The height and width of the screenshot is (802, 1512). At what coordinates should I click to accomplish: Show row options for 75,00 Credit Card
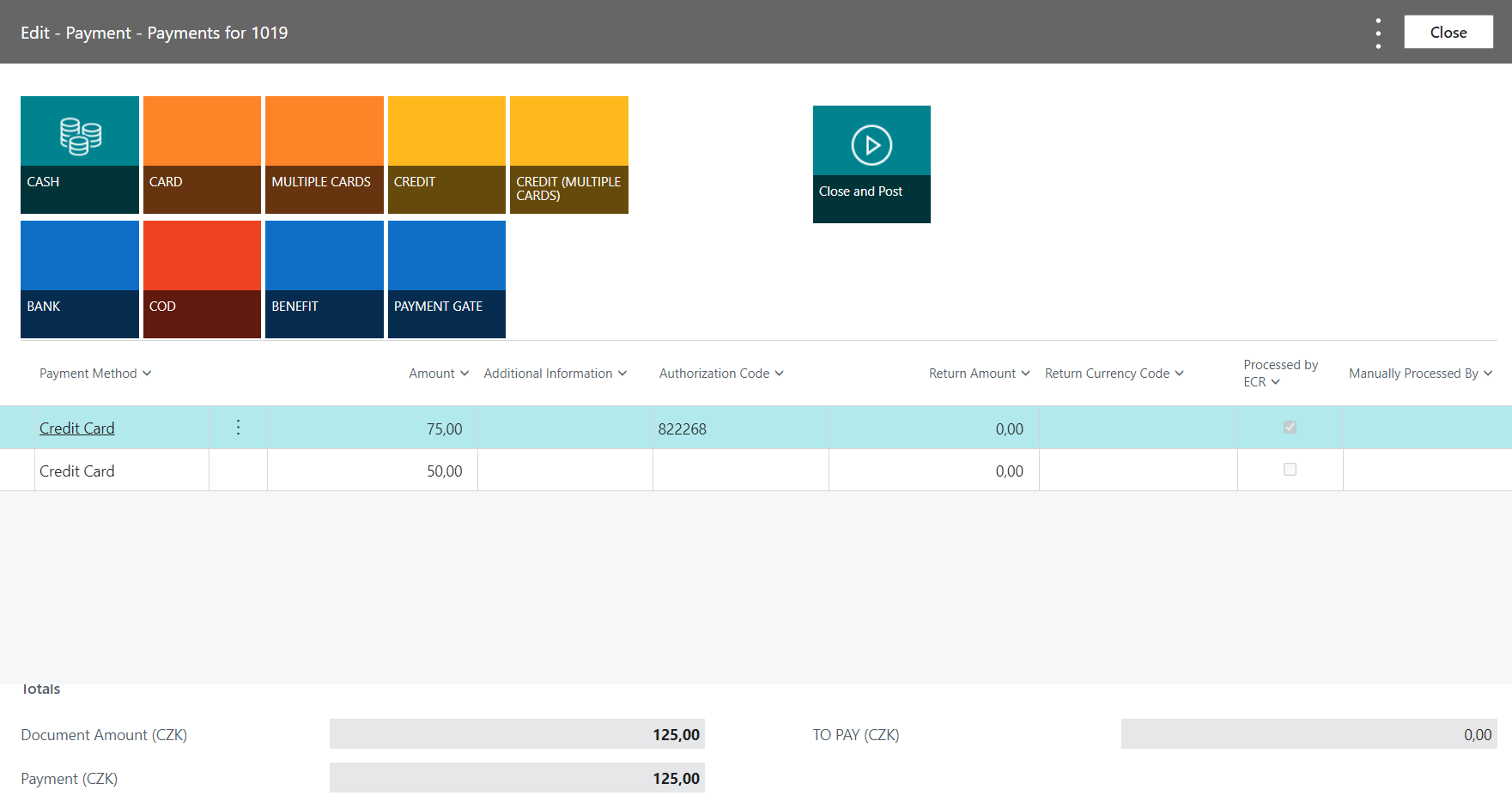tap(238, 428)
